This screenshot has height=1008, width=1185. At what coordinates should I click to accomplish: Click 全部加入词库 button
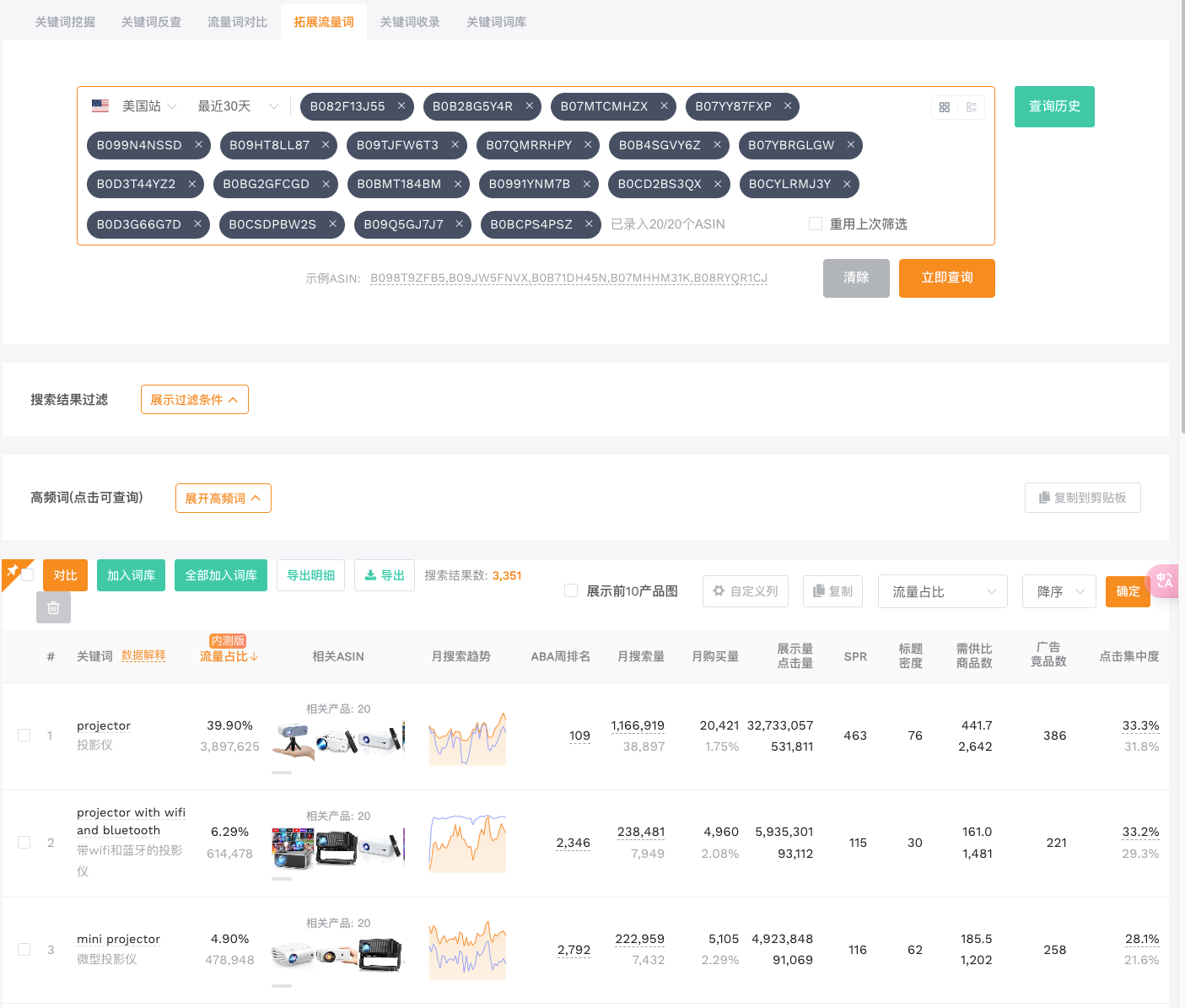pyautogui.click(x=221, y=575)
